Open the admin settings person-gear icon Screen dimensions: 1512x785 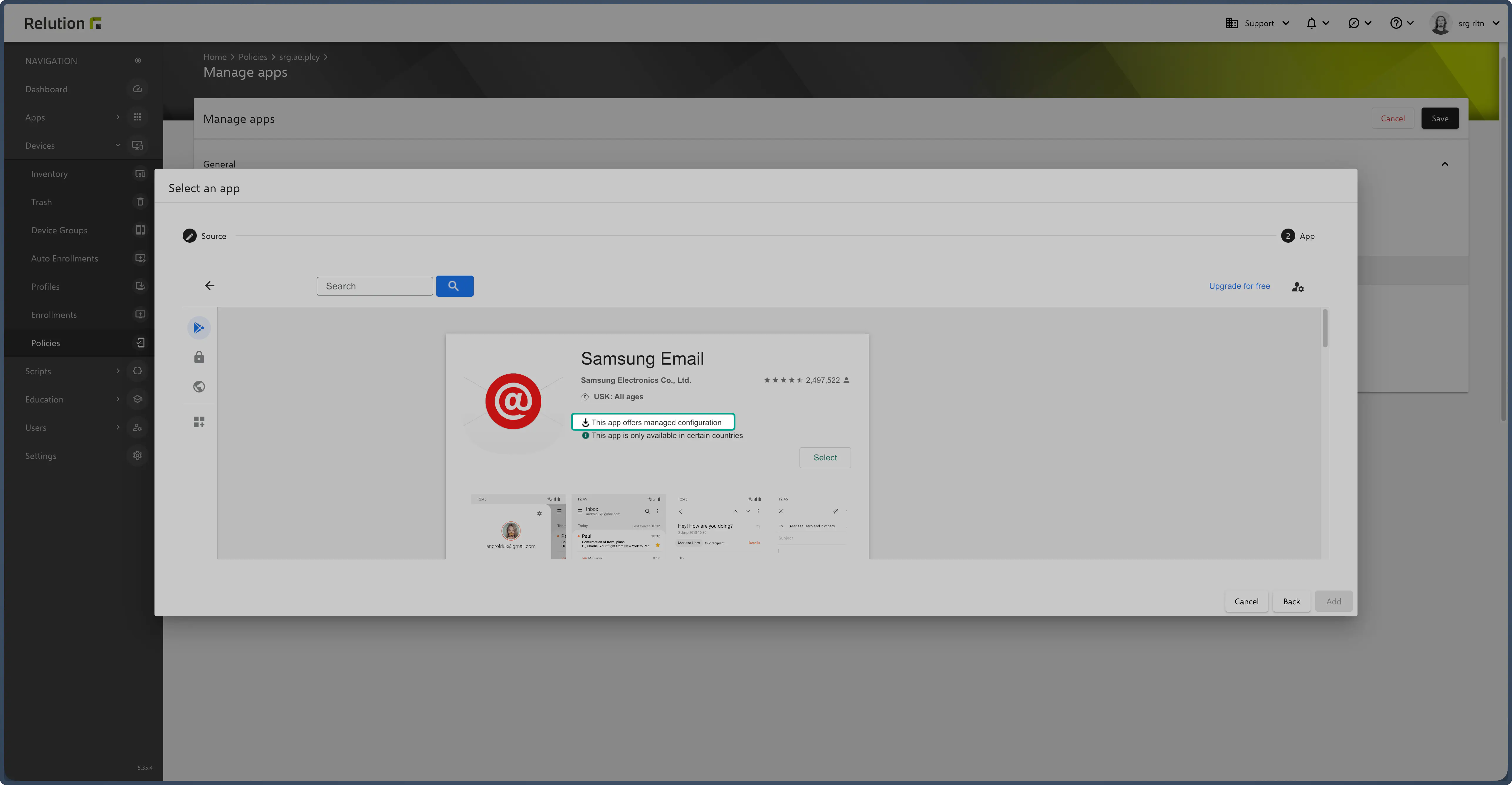click(1298, 286)
